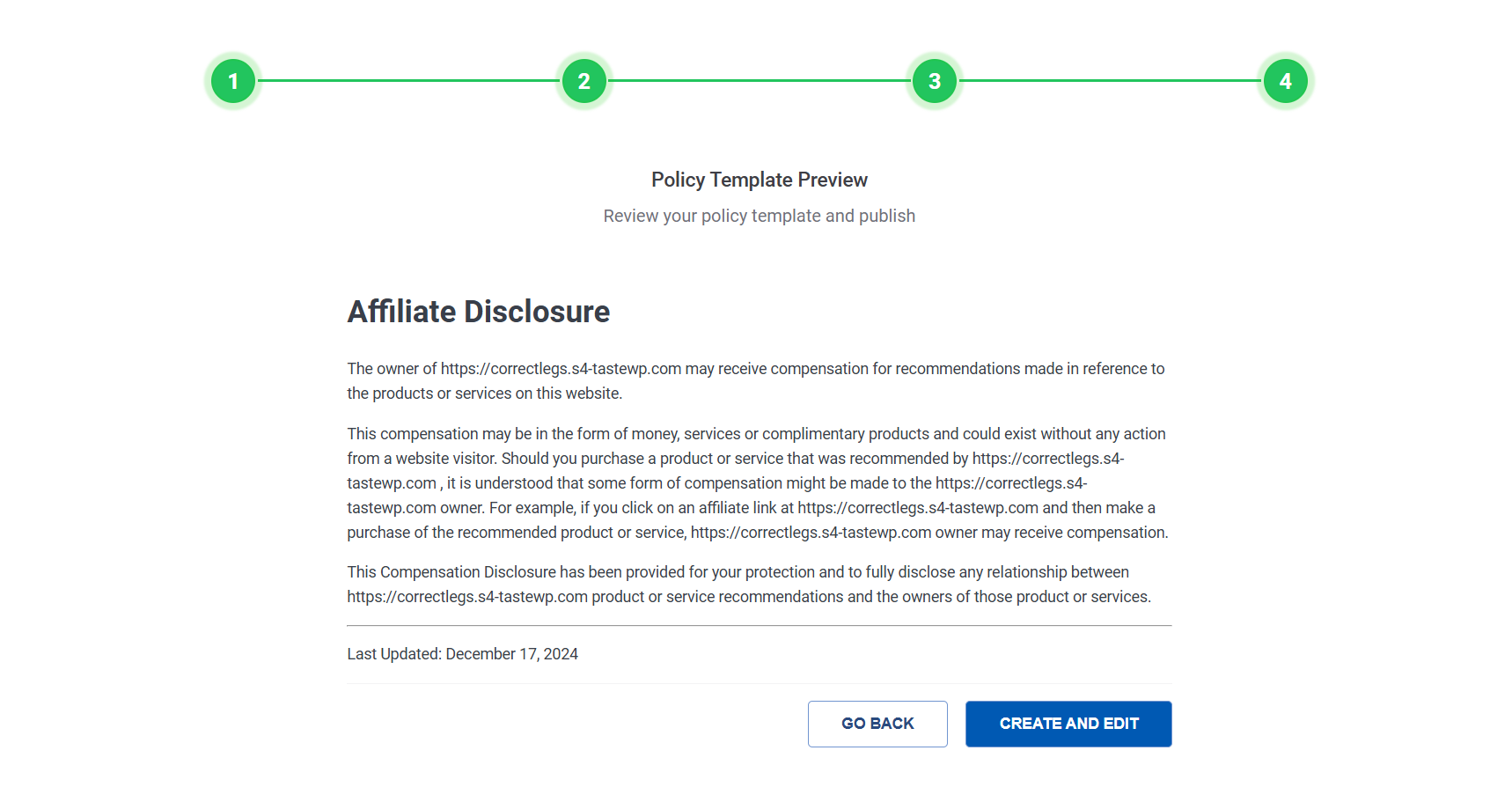Select the Affiliate Disclosure heading
Screen dimensions: 1512x802
point(478,311)
